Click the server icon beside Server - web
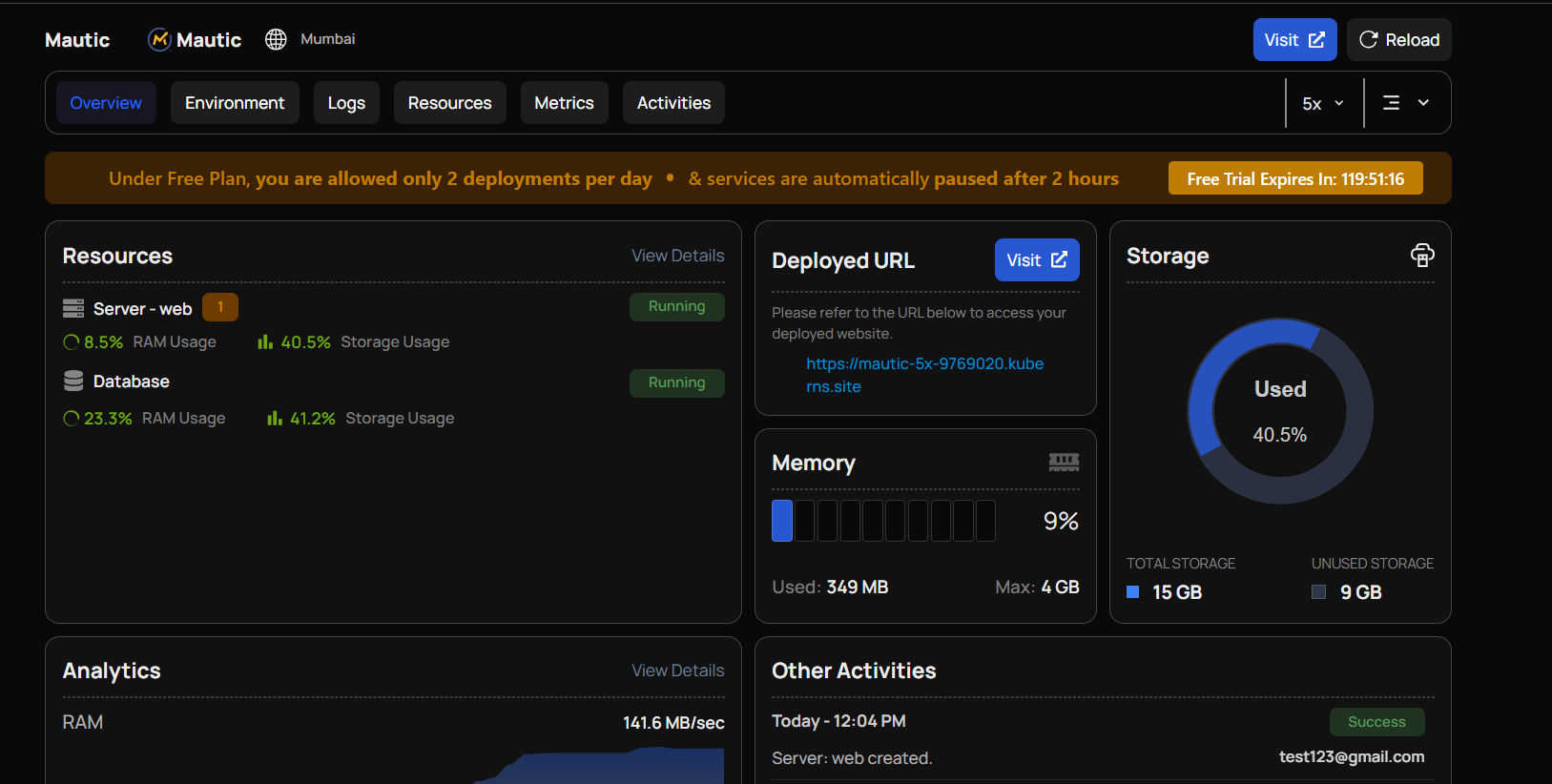The height and width of the screenshot is (784, 1552). [73, 309]
